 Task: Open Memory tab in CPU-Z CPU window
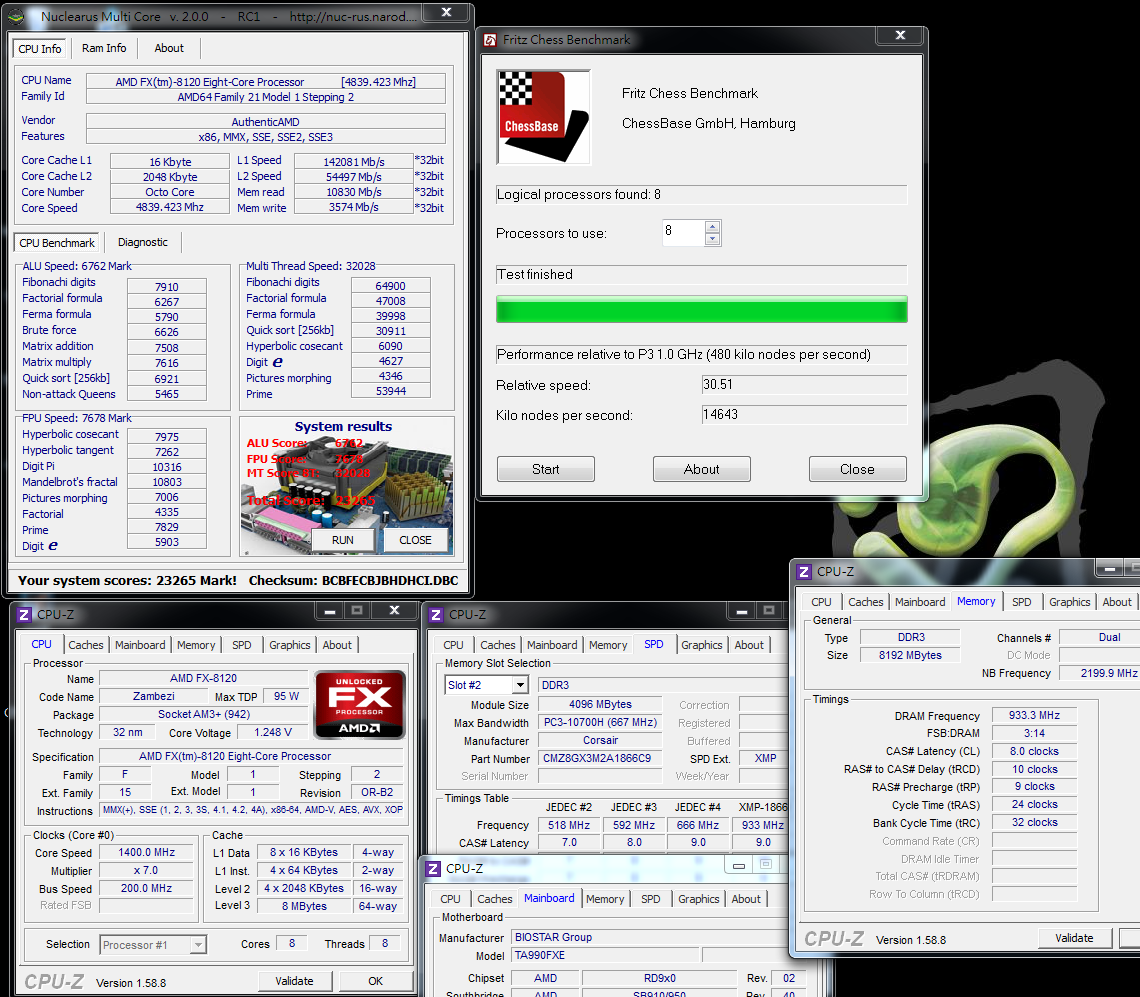196,645
